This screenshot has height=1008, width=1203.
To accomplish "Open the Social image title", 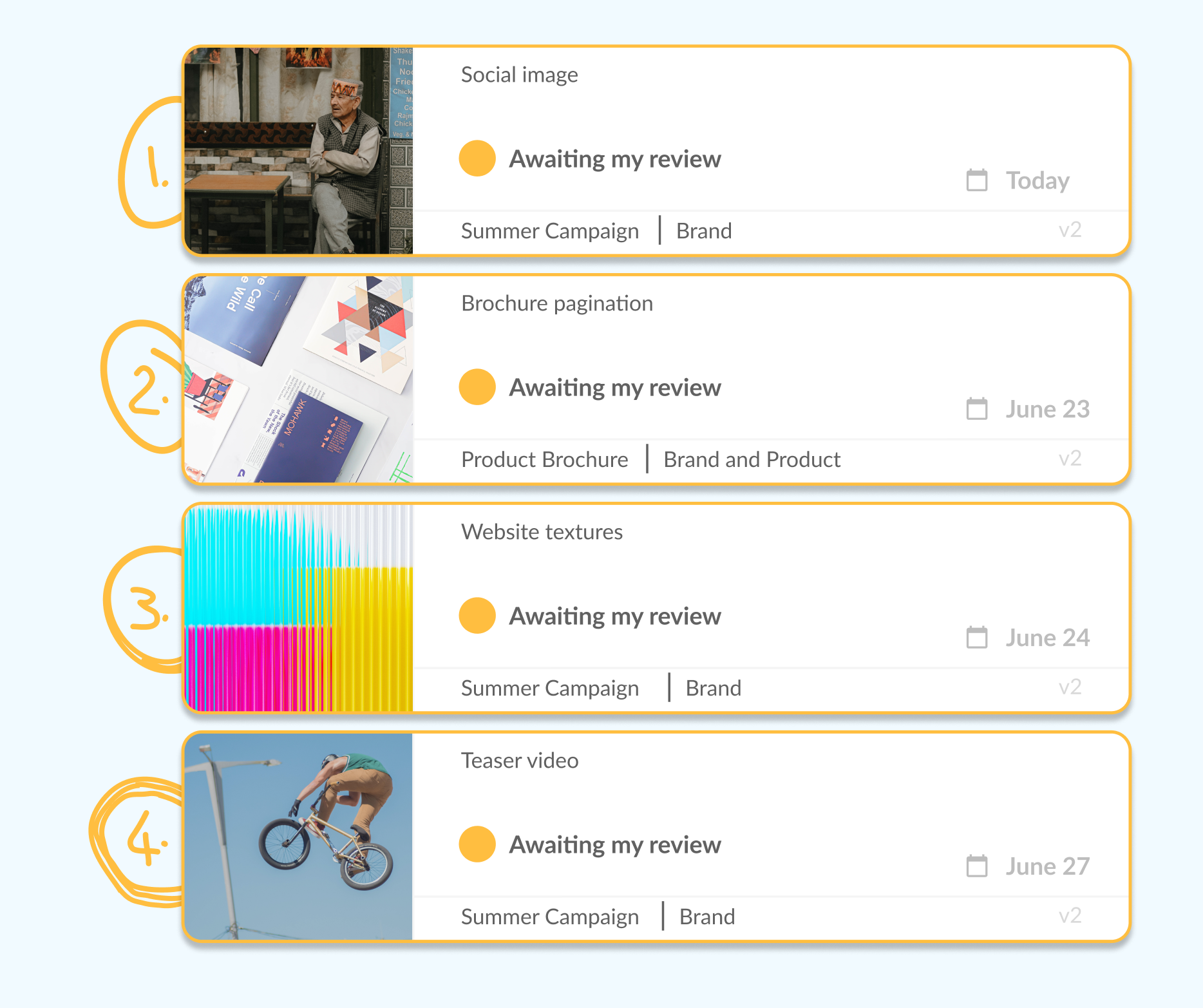I will click(x=519, y=75).
